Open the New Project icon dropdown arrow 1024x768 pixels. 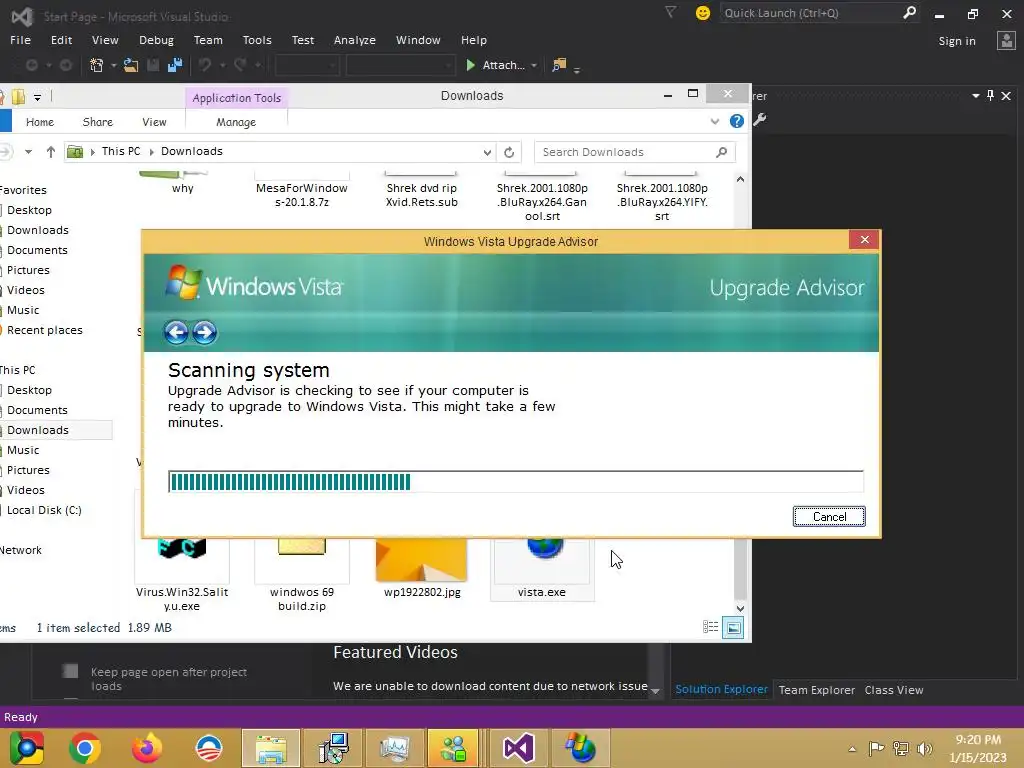coord(114,65)
